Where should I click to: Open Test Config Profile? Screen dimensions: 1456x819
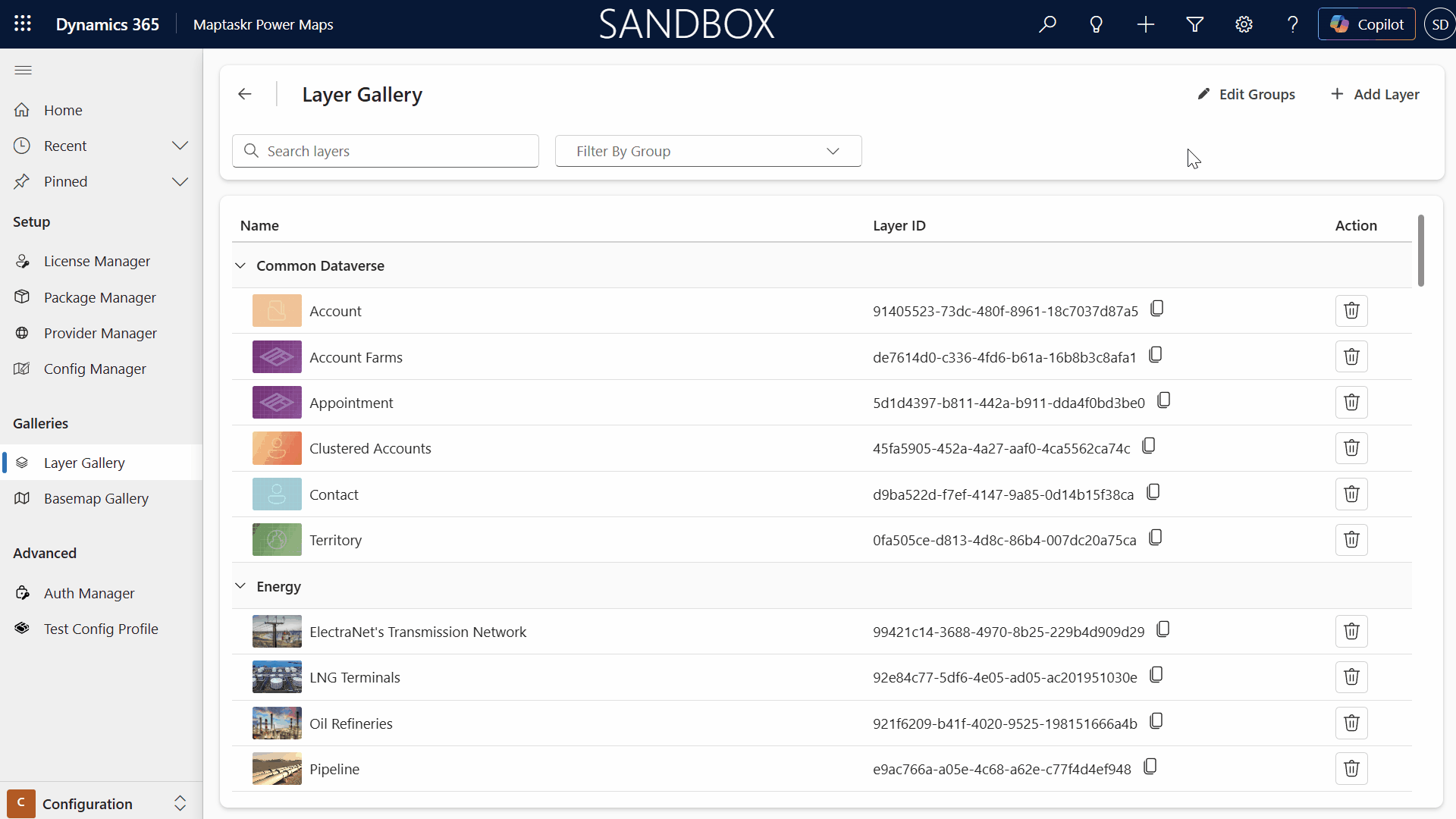pyautogui.click(x=102, y=629)
